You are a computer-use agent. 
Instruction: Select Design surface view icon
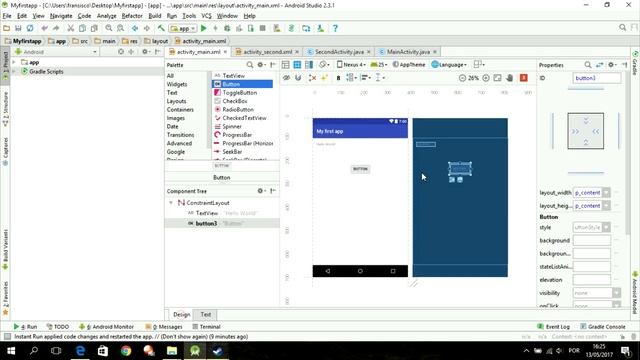pyautogui.click(x=285, y=64)
